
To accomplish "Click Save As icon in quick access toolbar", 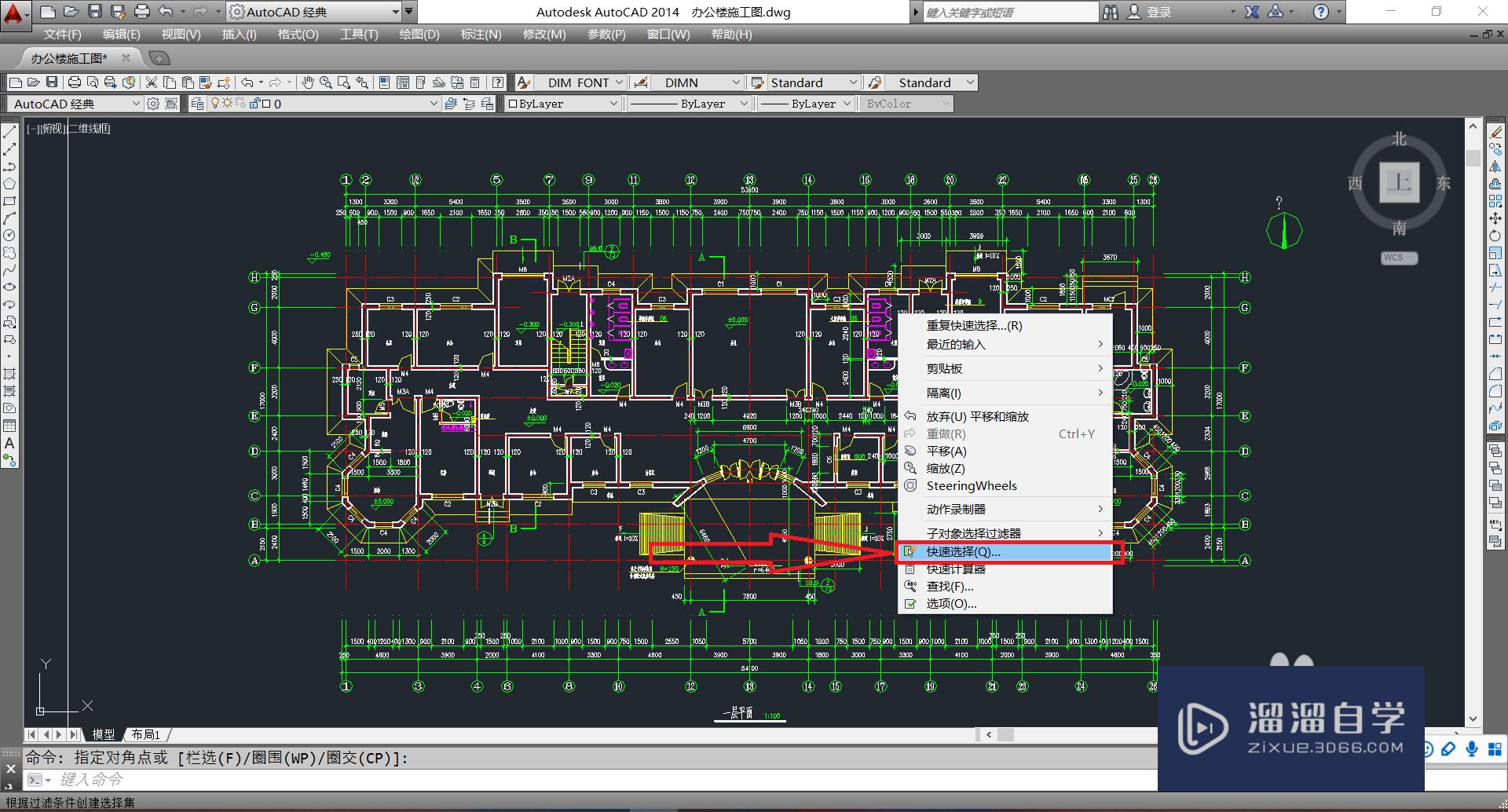I will click(x=118, y=12).
